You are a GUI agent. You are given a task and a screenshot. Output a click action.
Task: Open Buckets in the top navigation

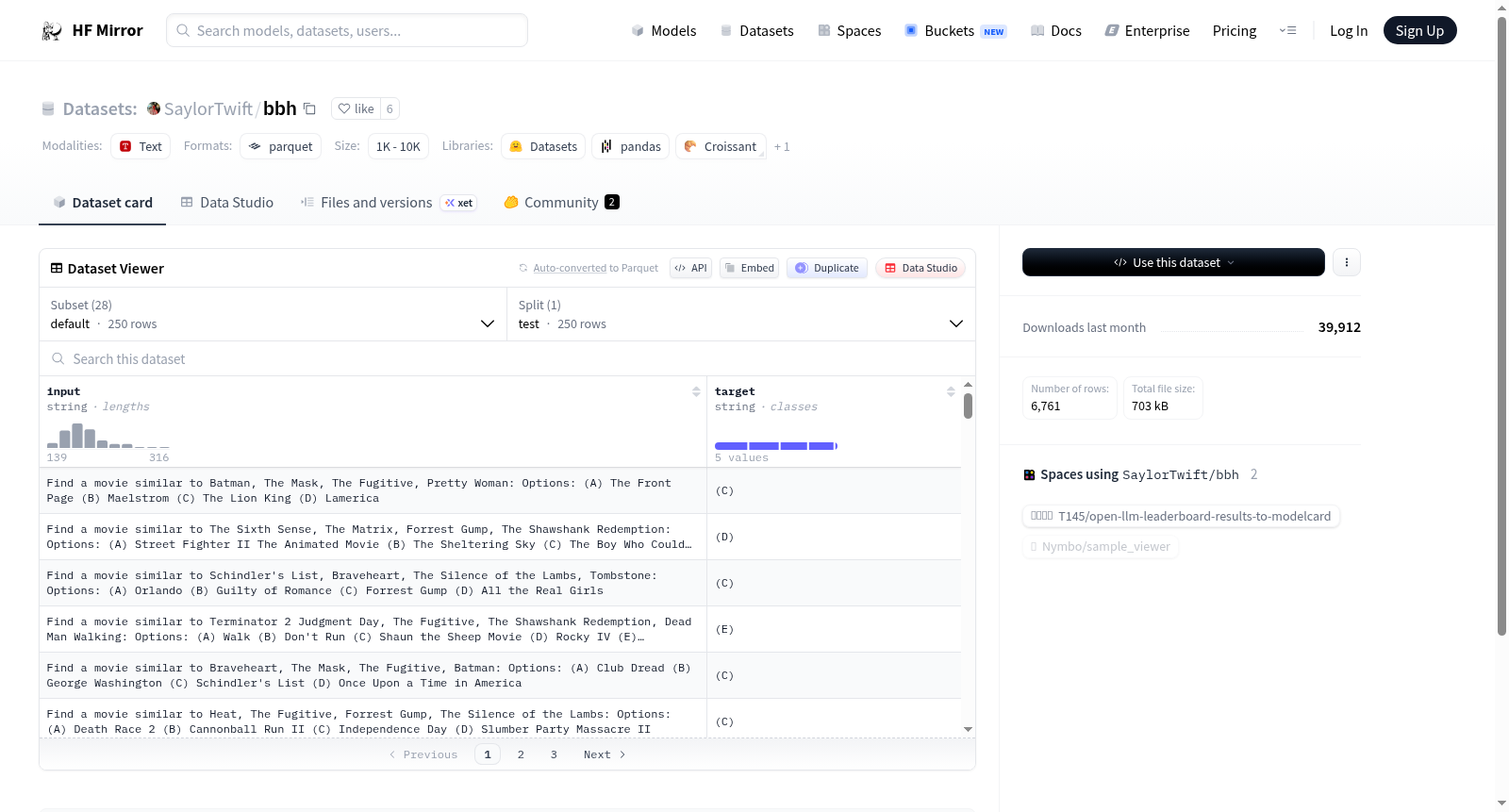click(x=955, y=31)
